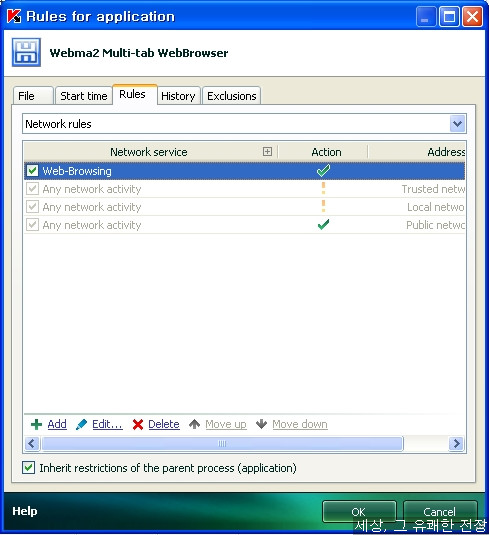Select the 'Trusted netw' address cell
Screen dimensions: 489x535
coord(433,189)
